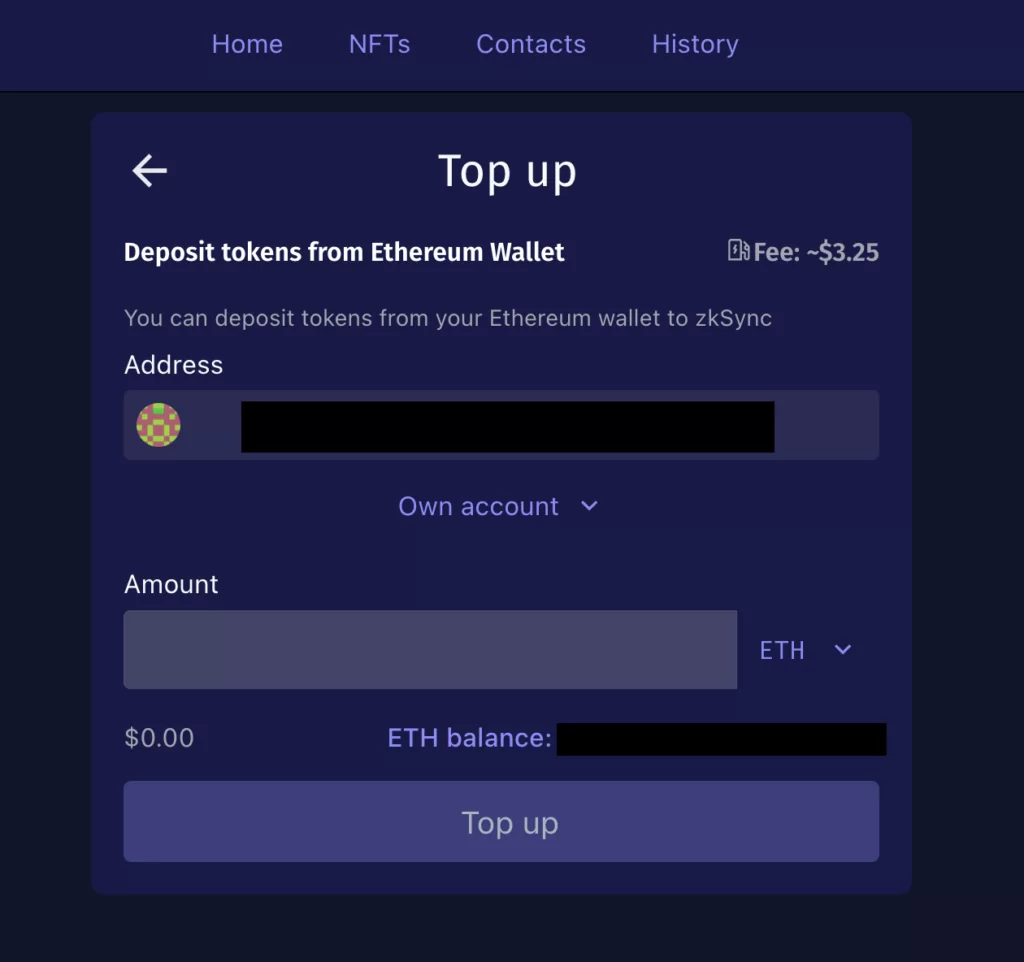The image size is (1024, 962).
Task: Click the Deposit tokens from Ethereum Wallet heading
Action: [x=344, y=252]
